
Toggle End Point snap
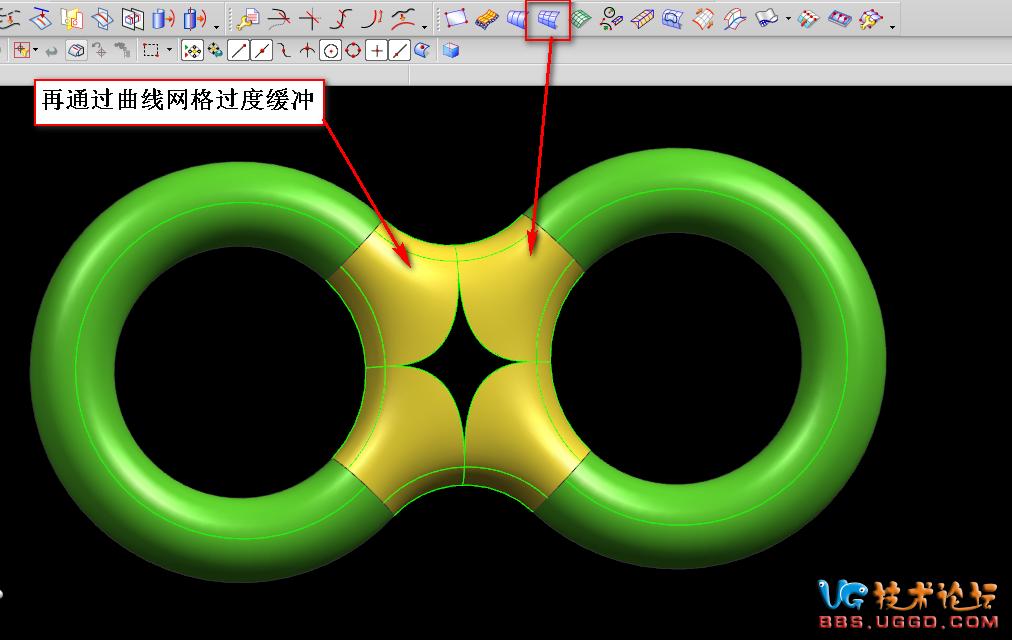pyautogui.click(x=238, y=50)
